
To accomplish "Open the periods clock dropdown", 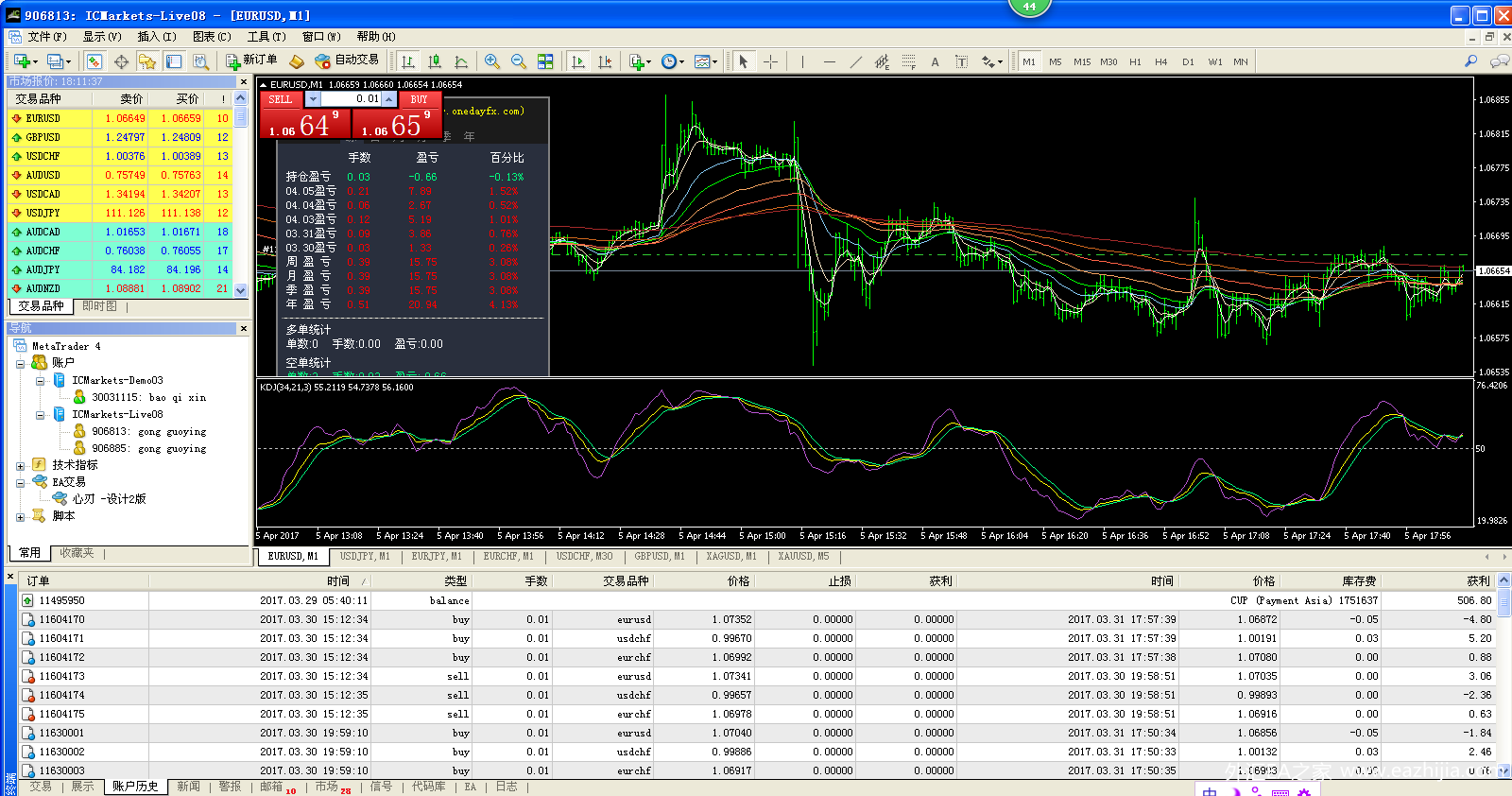I will click(672, 61).
